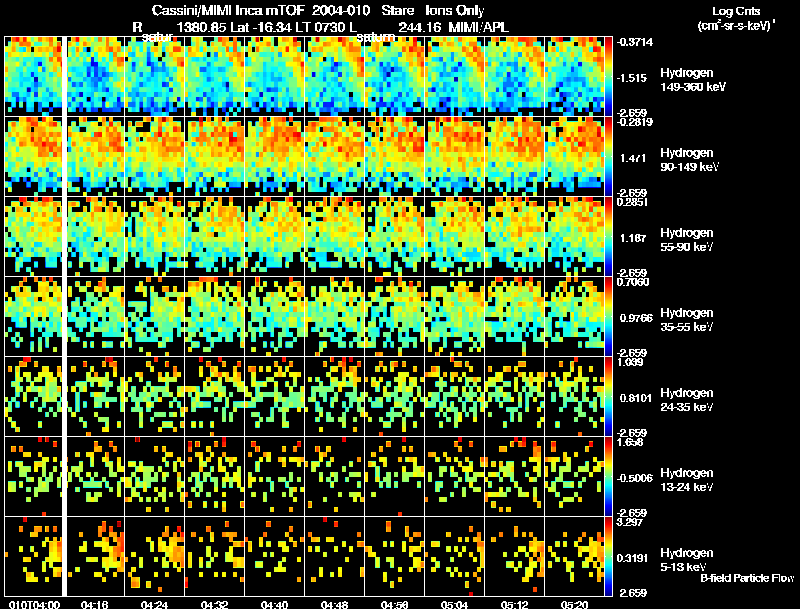
Task: Click the '-0.5006' color scale value
Action: pos(634,478)
